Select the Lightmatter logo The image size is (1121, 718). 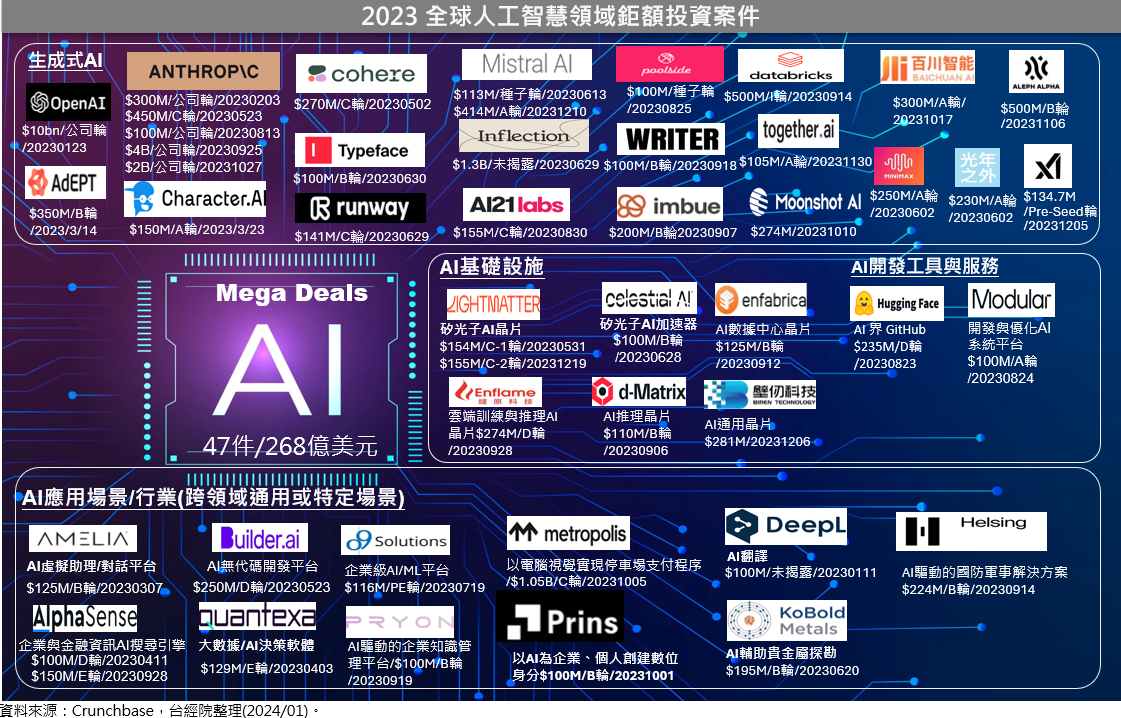click(x=493, y=304)
